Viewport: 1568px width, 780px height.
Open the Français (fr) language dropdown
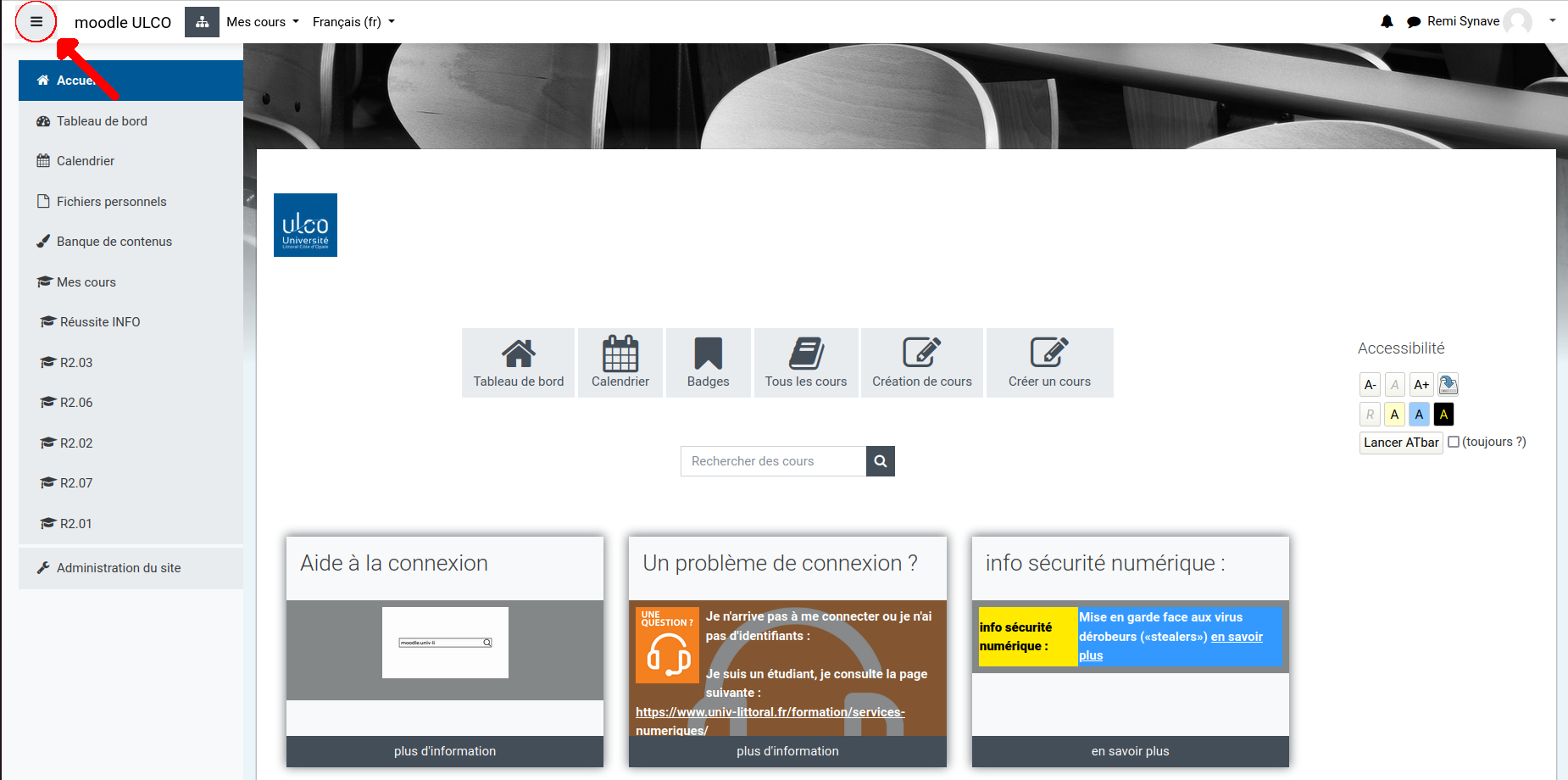tap(353, 22)
